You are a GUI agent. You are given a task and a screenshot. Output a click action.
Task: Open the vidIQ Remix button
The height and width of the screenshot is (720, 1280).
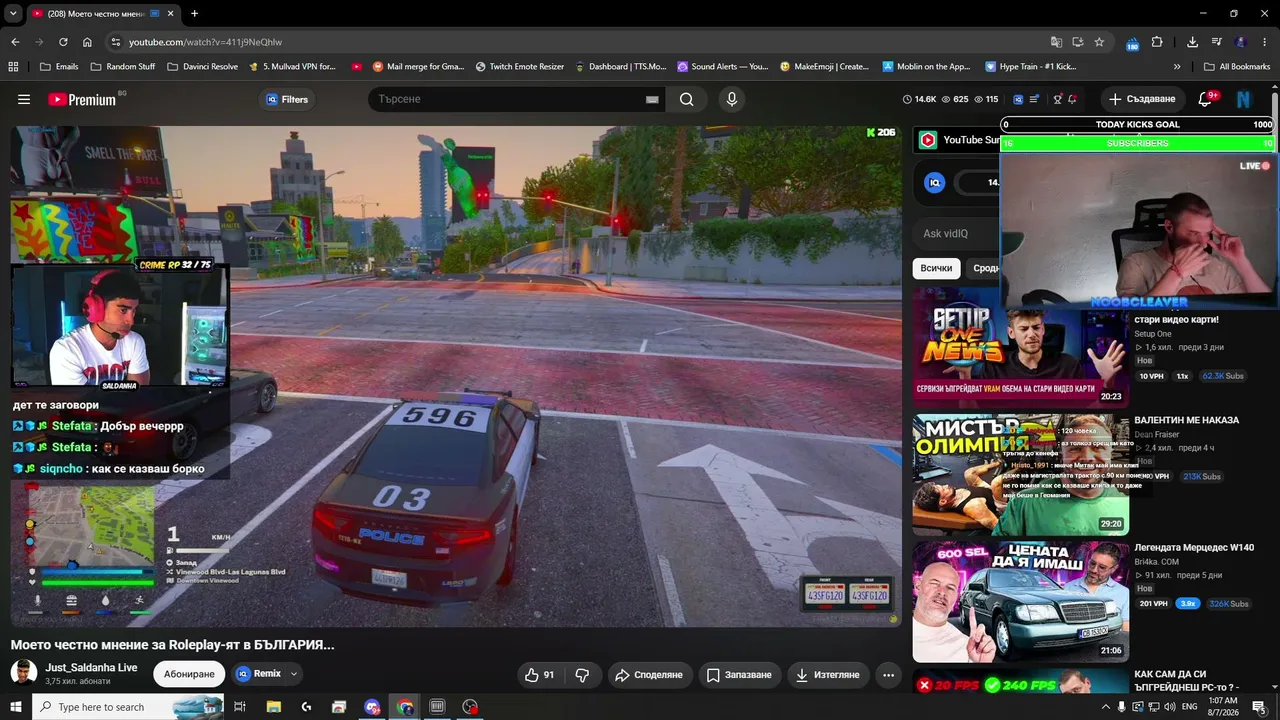(x=259, y=674)
